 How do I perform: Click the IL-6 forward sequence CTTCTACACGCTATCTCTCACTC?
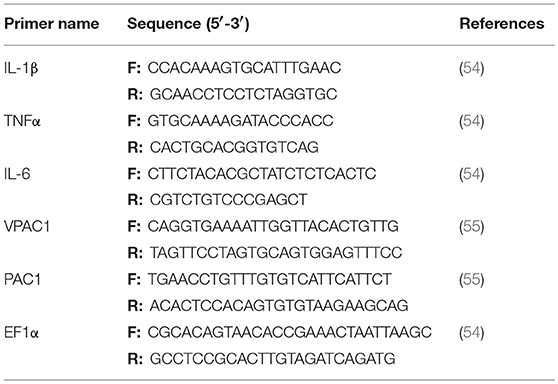262,174
